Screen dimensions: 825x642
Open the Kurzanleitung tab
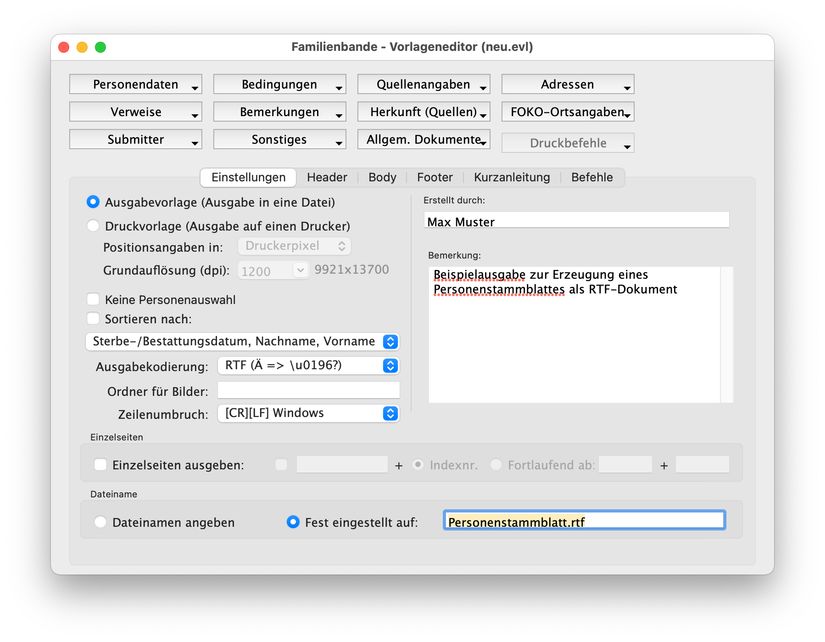[x=511, y=177]
